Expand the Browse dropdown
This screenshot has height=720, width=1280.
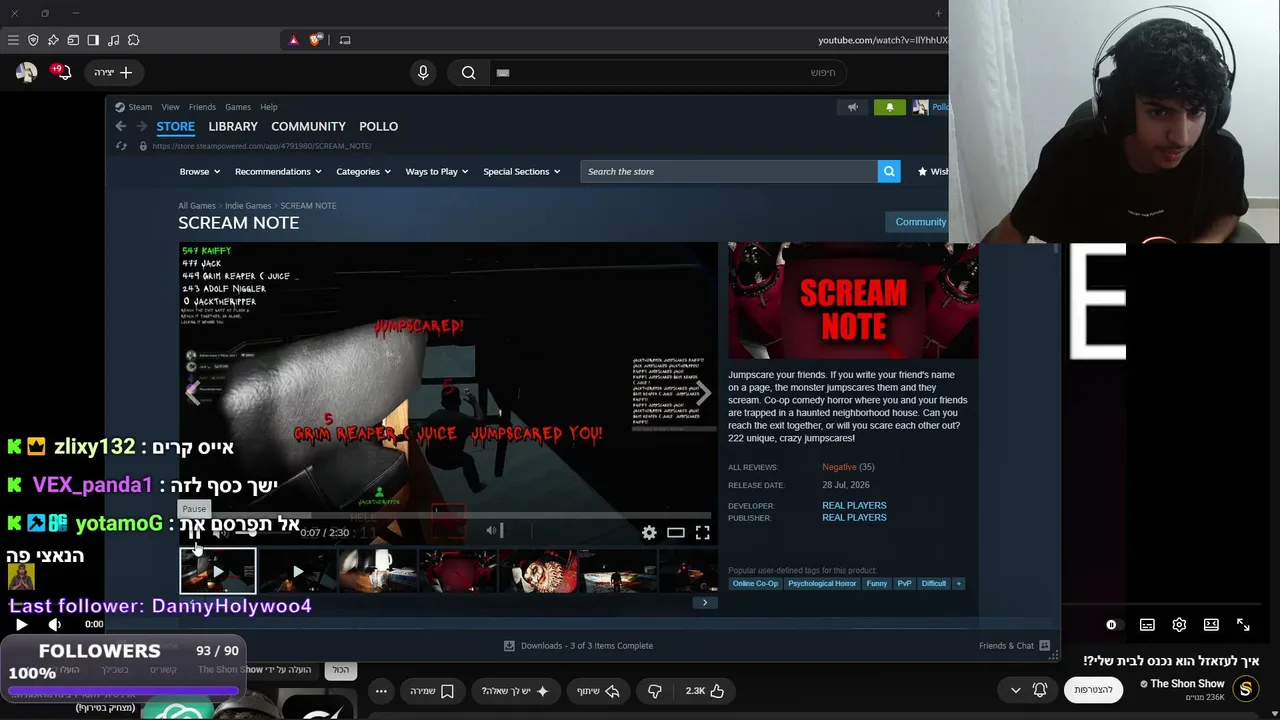pos(199,171)
